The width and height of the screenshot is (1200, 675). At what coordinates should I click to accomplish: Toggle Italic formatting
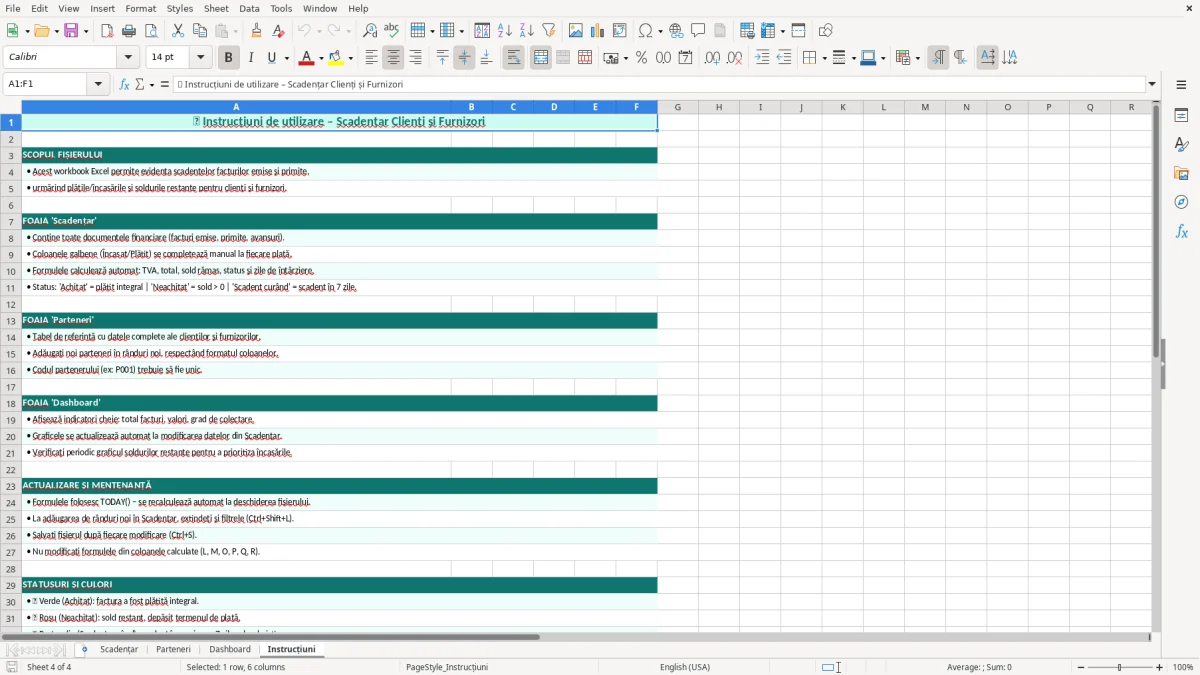(x=251, y=58)
